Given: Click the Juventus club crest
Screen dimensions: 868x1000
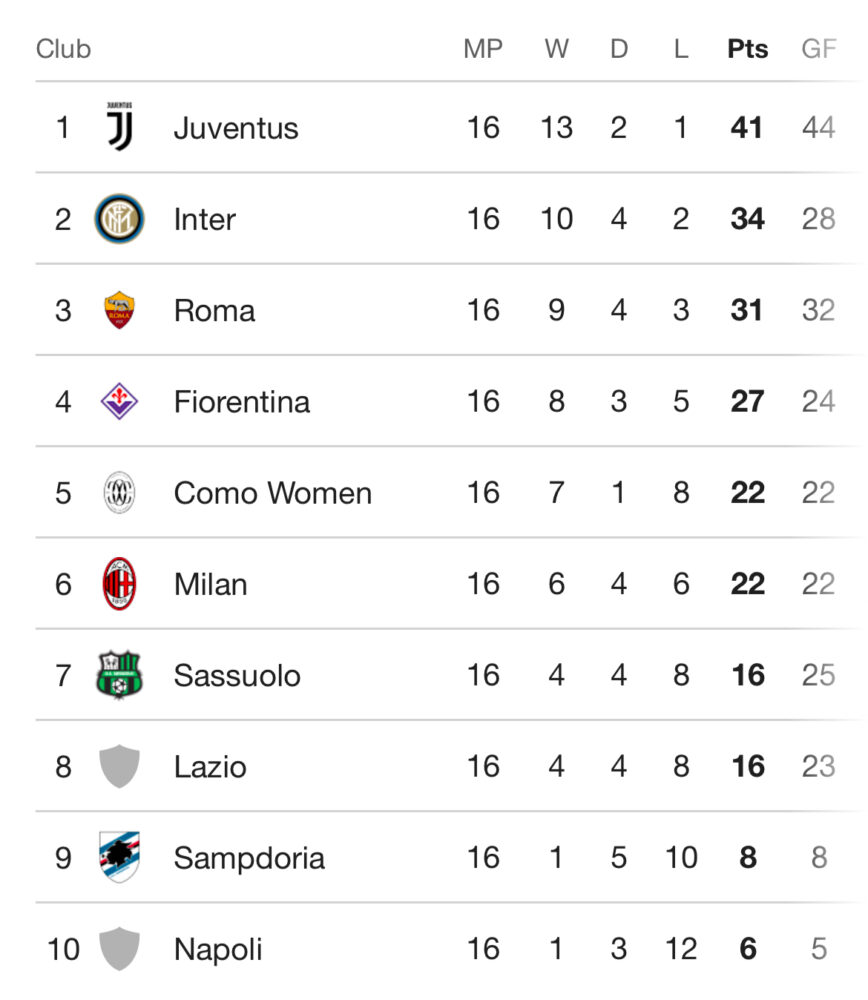Looking at the screenshot, I should click(119, 127).
